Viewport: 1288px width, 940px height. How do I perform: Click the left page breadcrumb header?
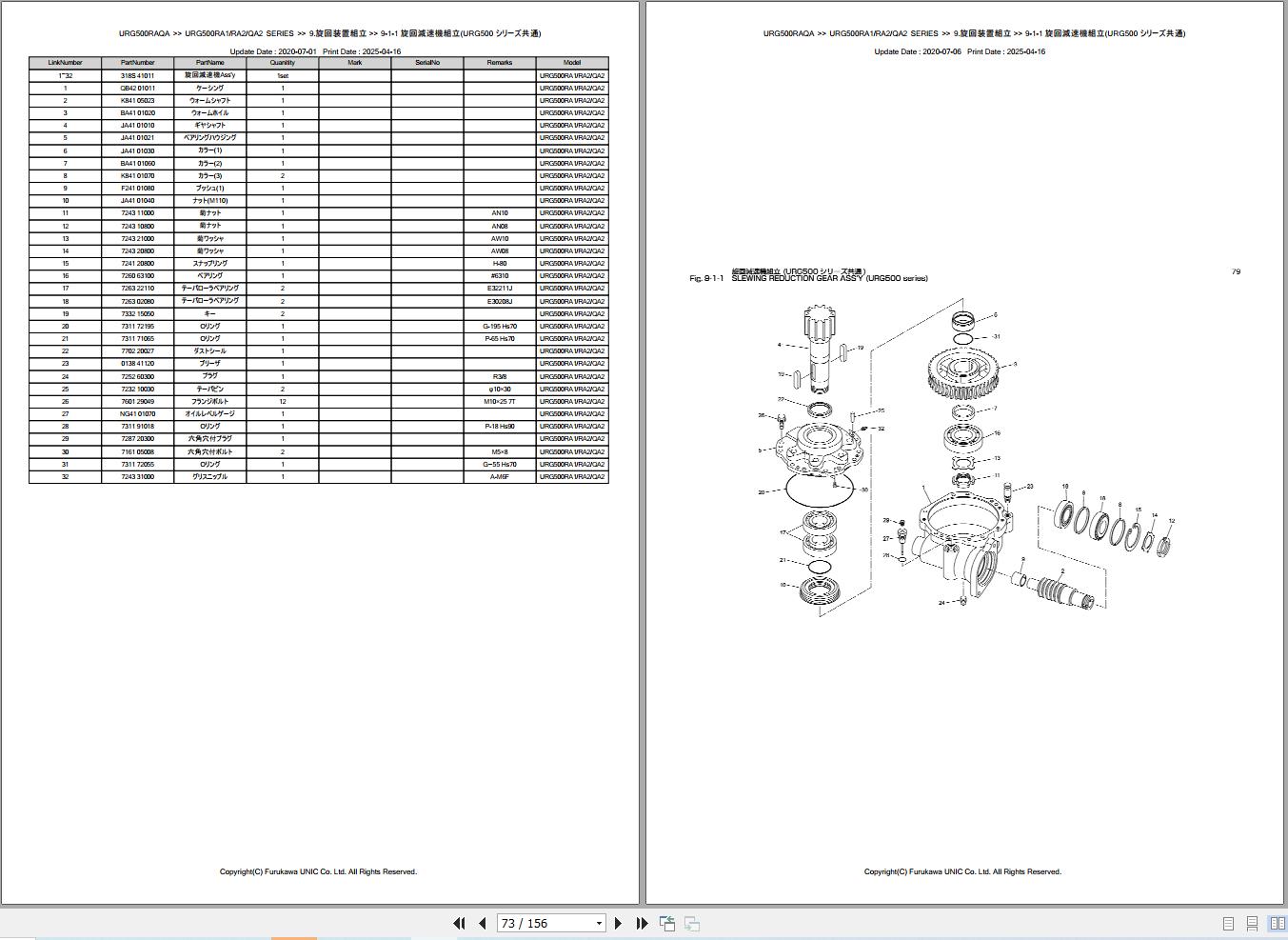[330, 33]
